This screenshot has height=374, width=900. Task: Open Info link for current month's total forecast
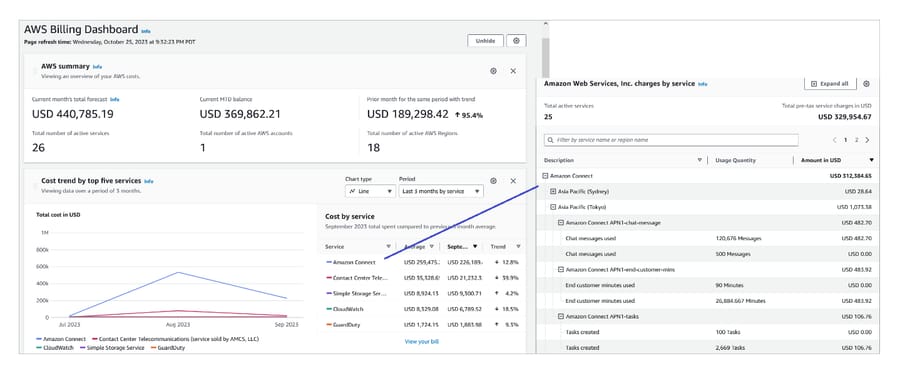[x=115, y=99]
